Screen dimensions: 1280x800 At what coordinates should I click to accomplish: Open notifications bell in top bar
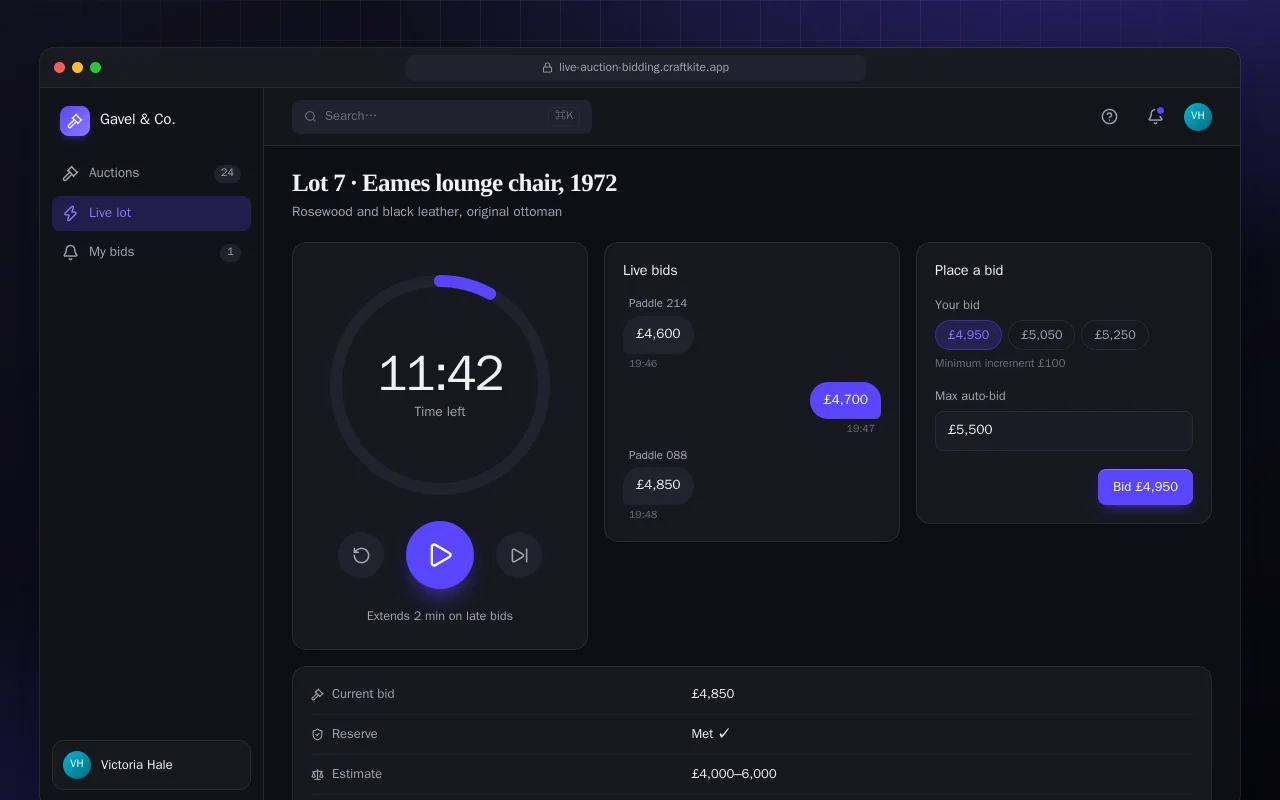pos(1155,116)
